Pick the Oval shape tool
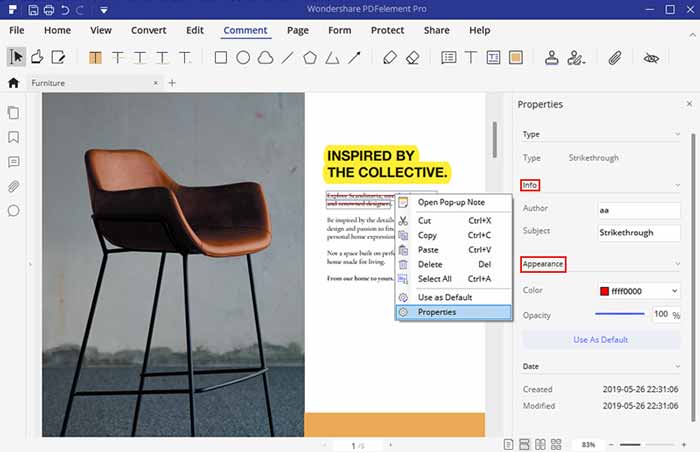The height and width of the screenshot is (452, 700). tap(243, 58)
